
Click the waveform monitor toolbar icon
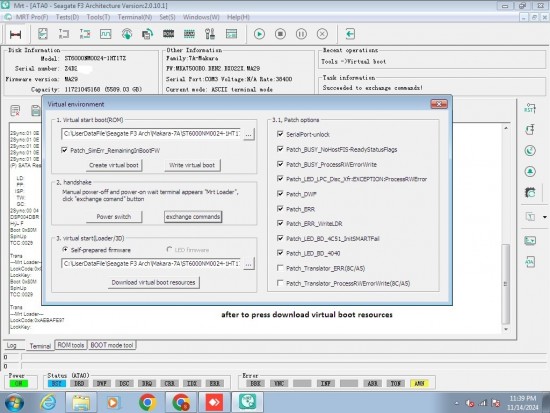coord(106,34)
